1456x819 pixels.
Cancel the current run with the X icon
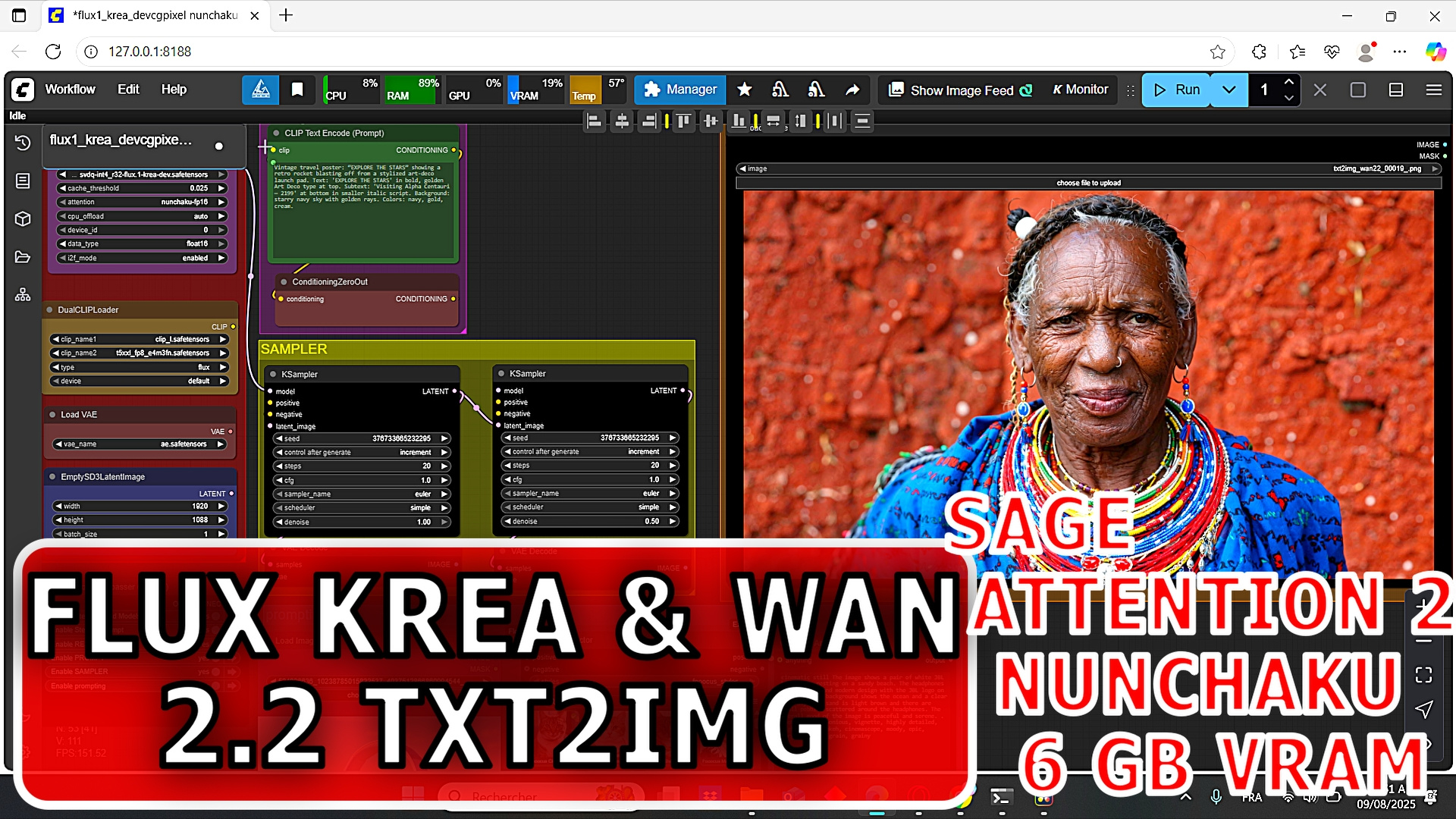point(1320,89)
